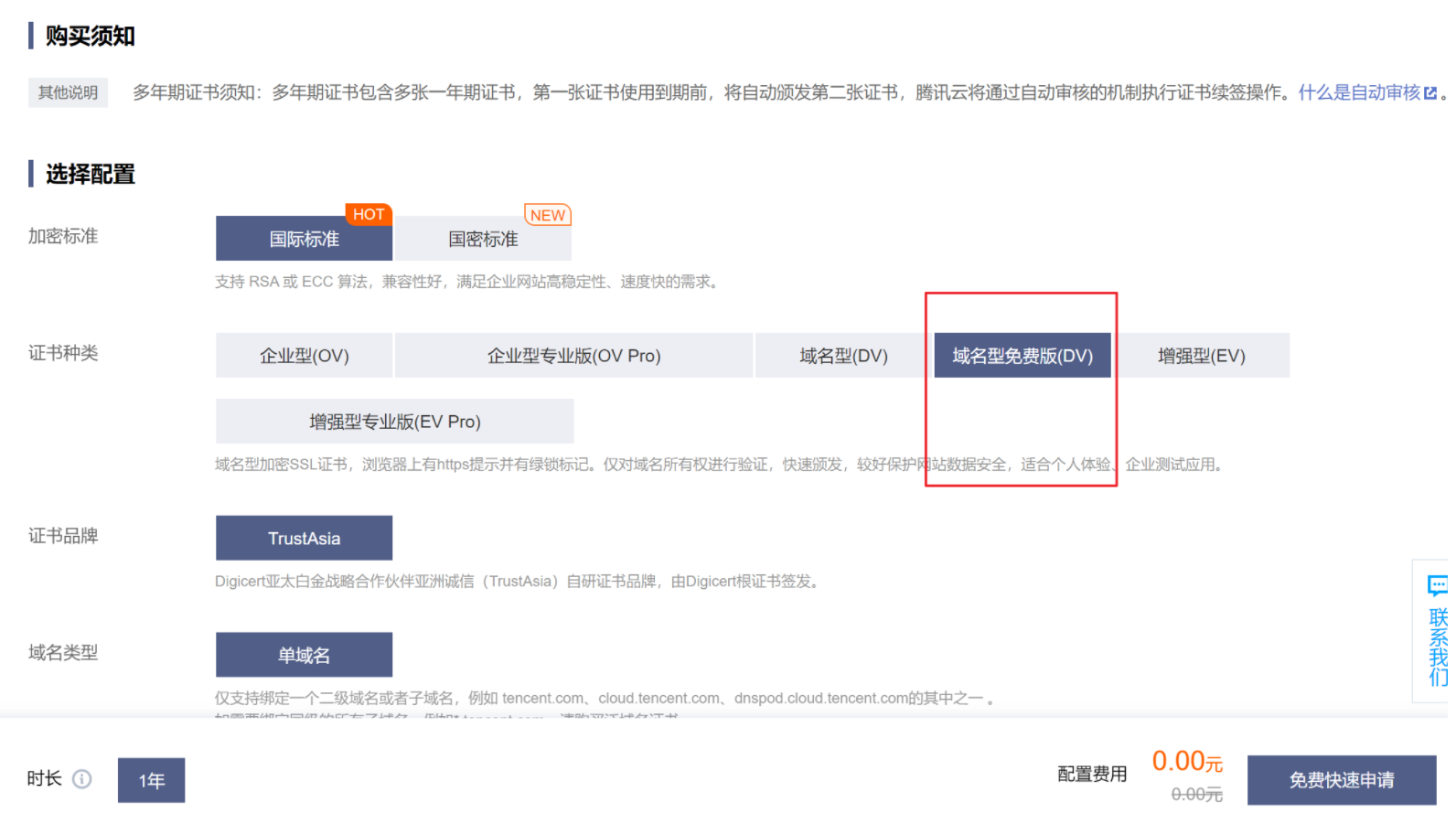
Task: Select 单域名 domain type
Action: pos(304,656)
